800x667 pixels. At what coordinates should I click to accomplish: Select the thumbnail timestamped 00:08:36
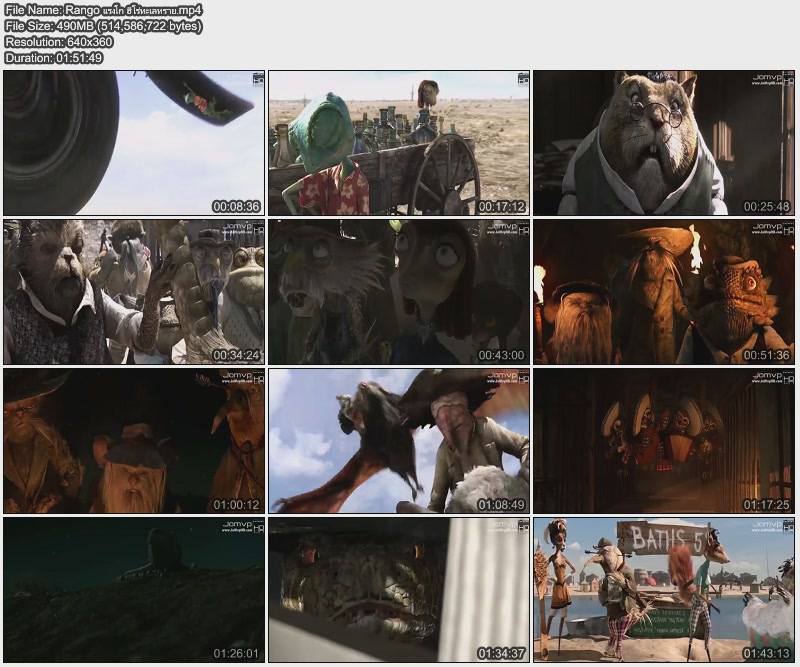coord(134,143)
